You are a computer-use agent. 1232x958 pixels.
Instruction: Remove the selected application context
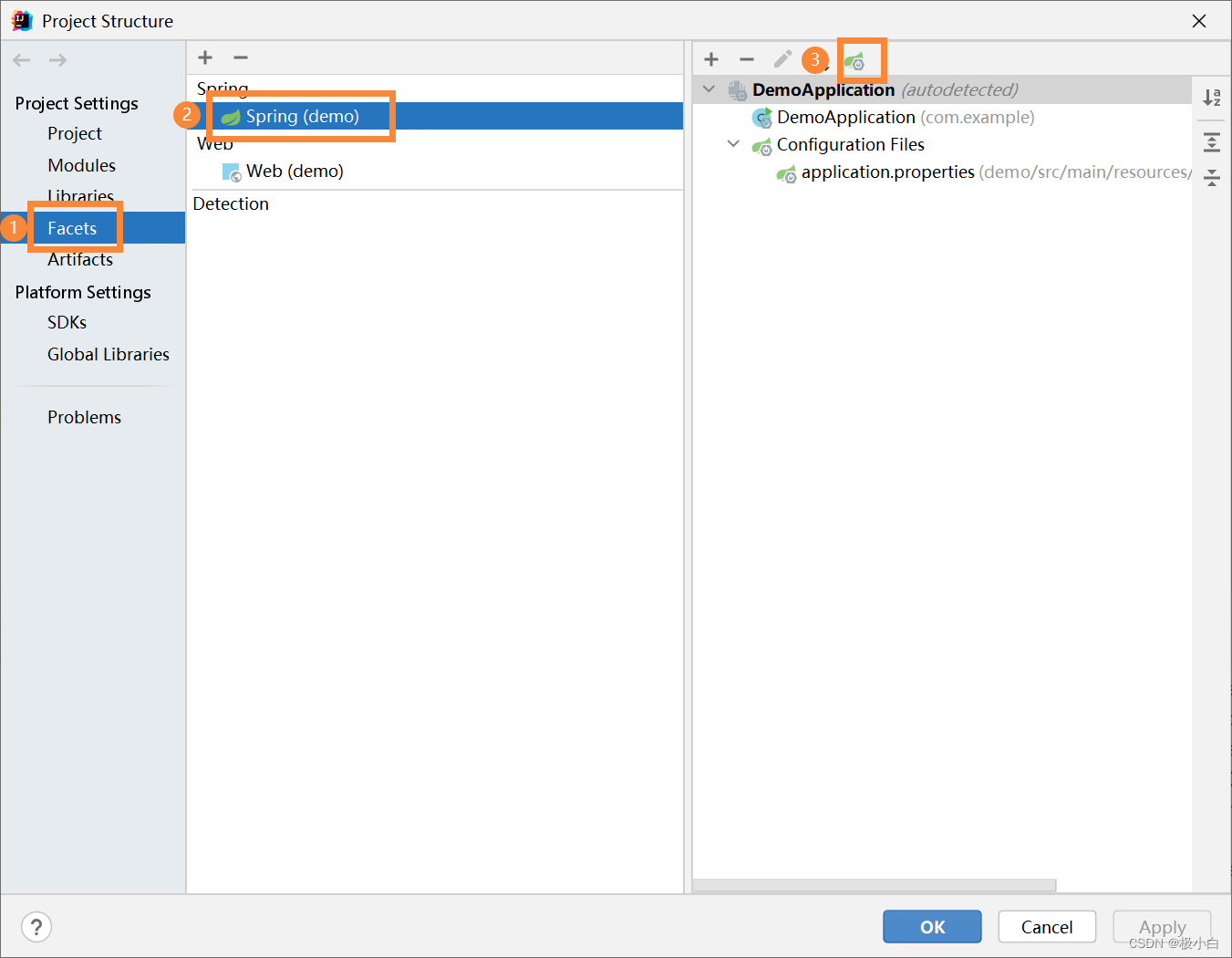(747, 59)
